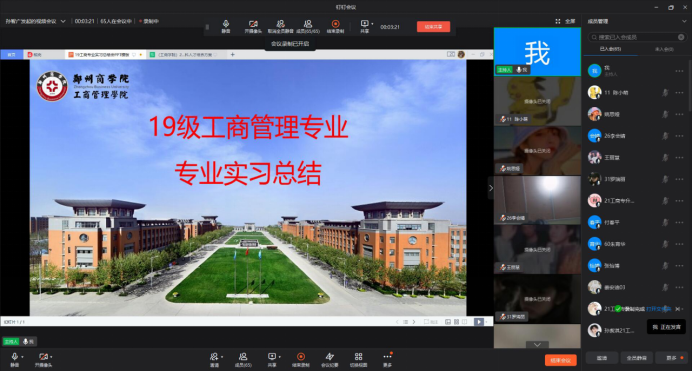Select the joined members tab
The height and width of the screenshot is (371, 693).
tap(610, 49)
